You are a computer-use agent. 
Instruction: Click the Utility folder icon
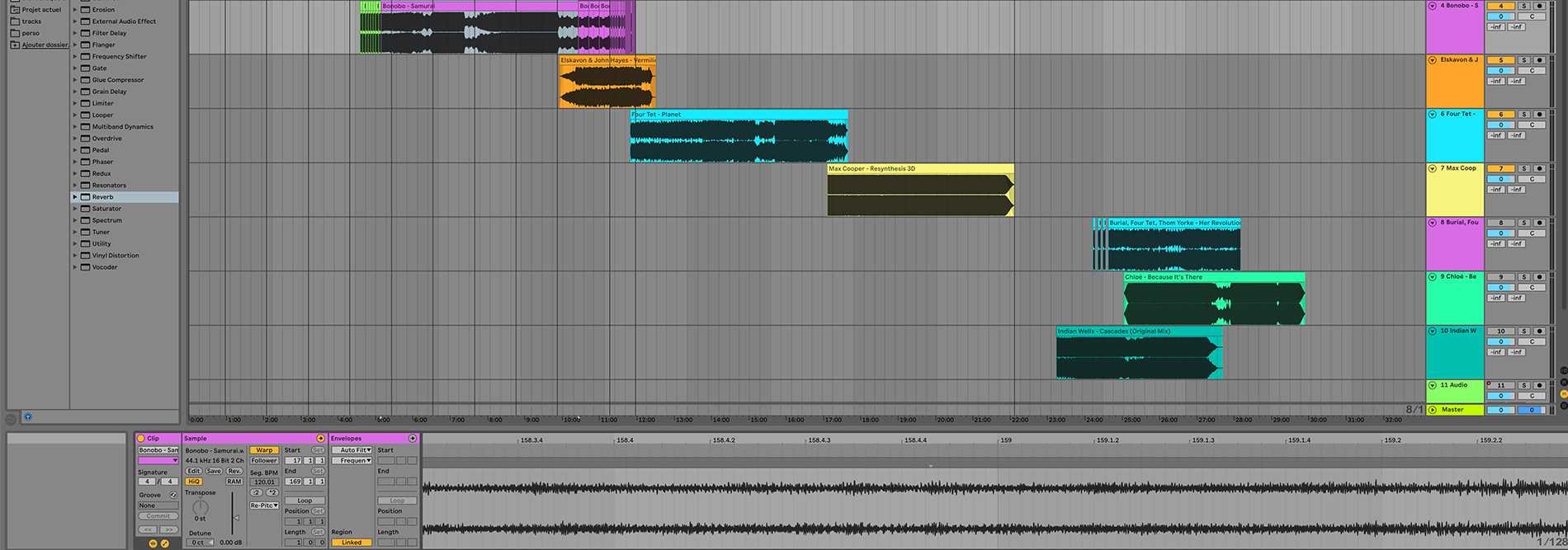point(85,244)
